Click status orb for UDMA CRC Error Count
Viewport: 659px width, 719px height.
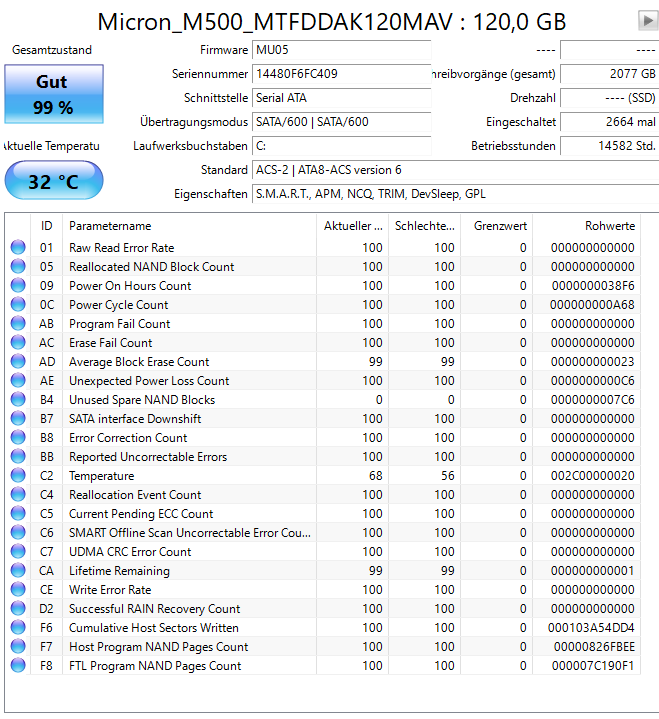click(18, 551)
